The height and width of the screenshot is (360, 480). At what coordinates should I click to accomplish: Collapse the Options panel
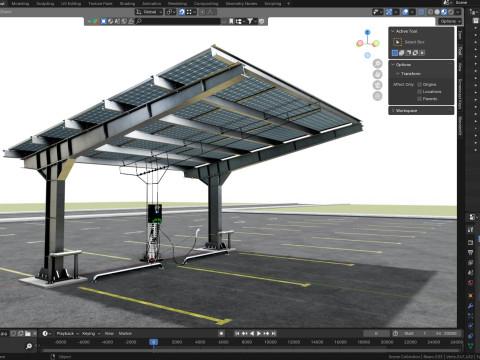393,64
